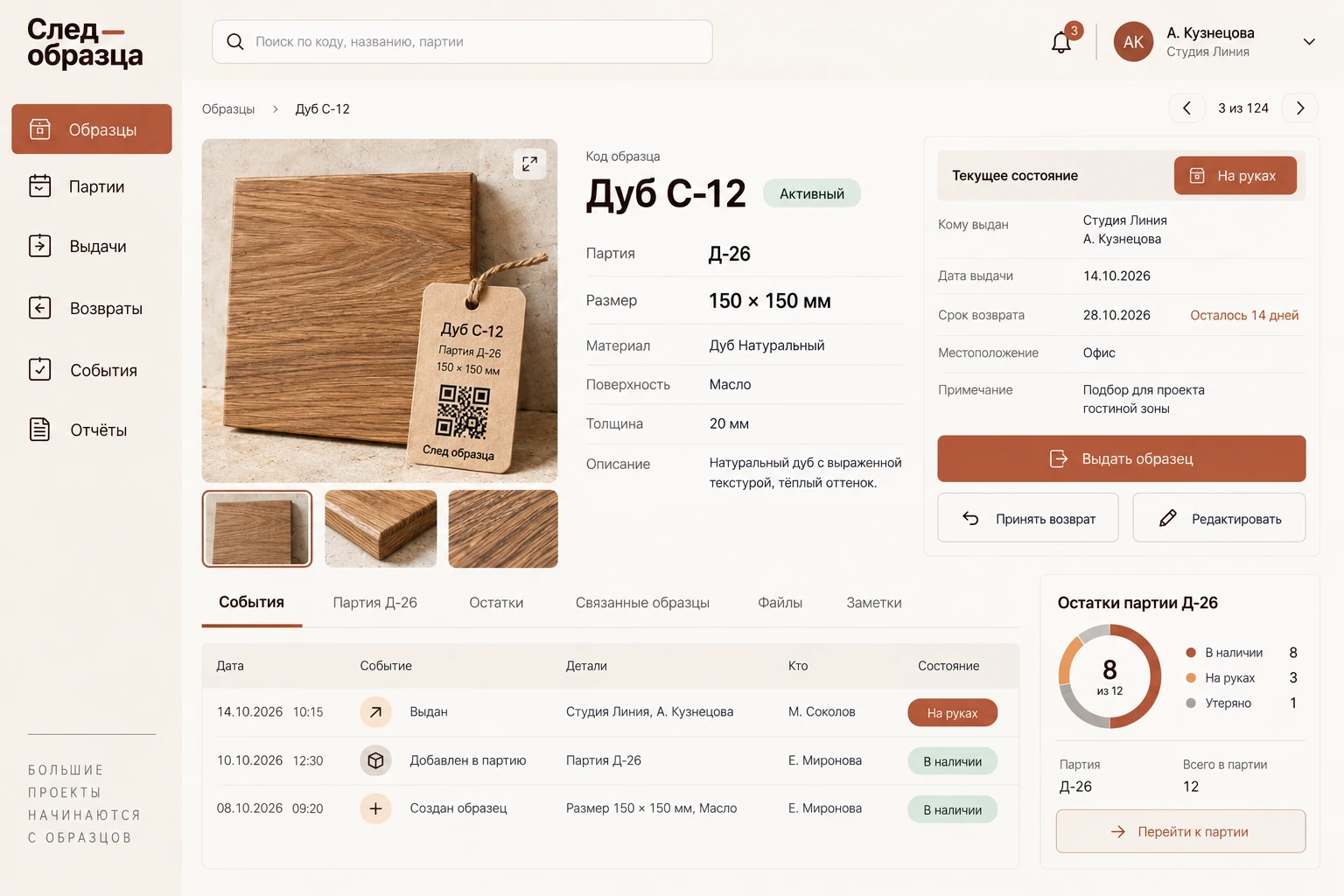
Task: Select the third texture close-up thumbnail
Action: (x=503, y=528)
